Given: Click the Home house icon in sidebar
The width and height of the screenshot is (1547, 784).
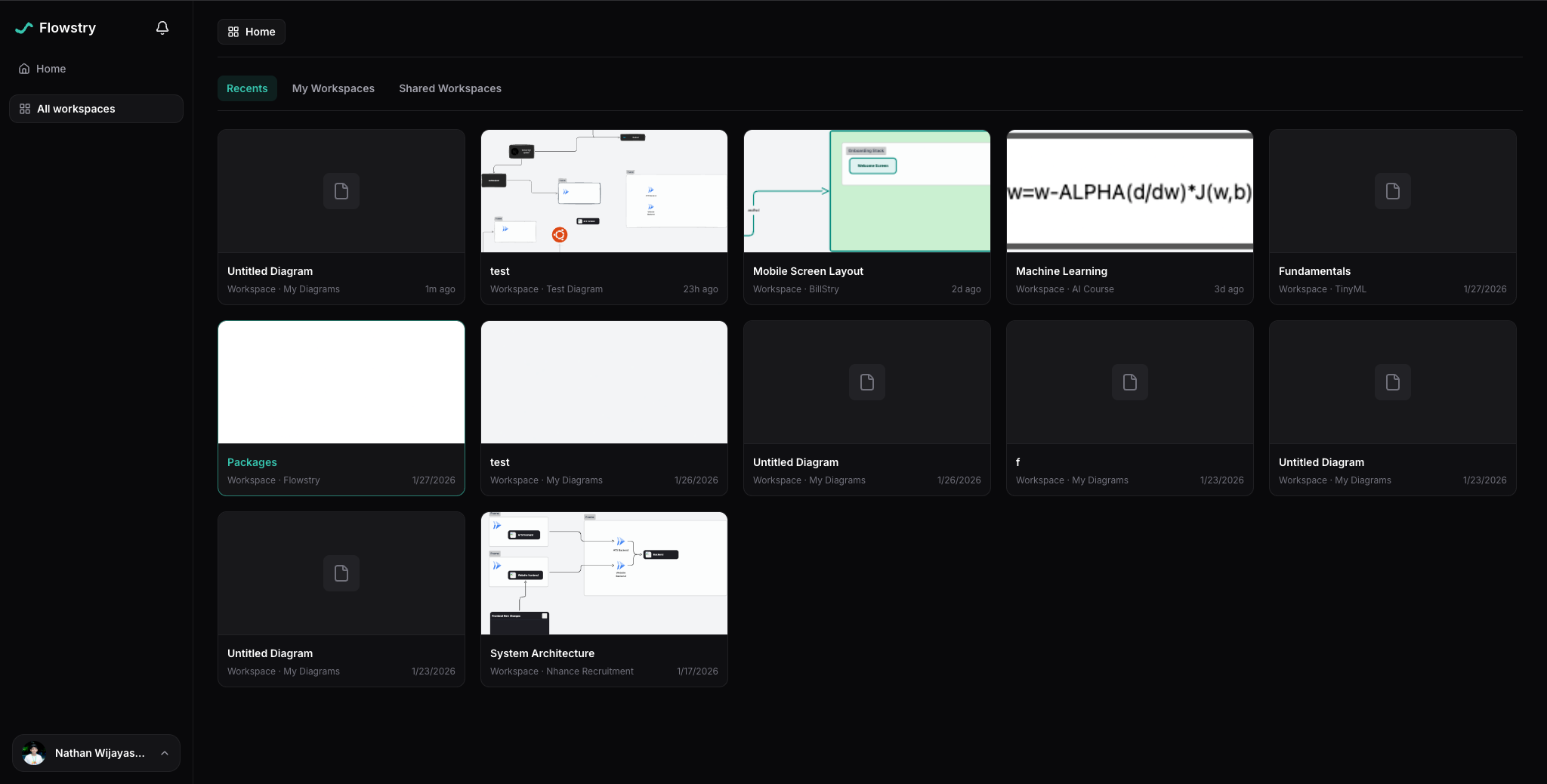Looking at the screenshot, I should tap(24, 69).
